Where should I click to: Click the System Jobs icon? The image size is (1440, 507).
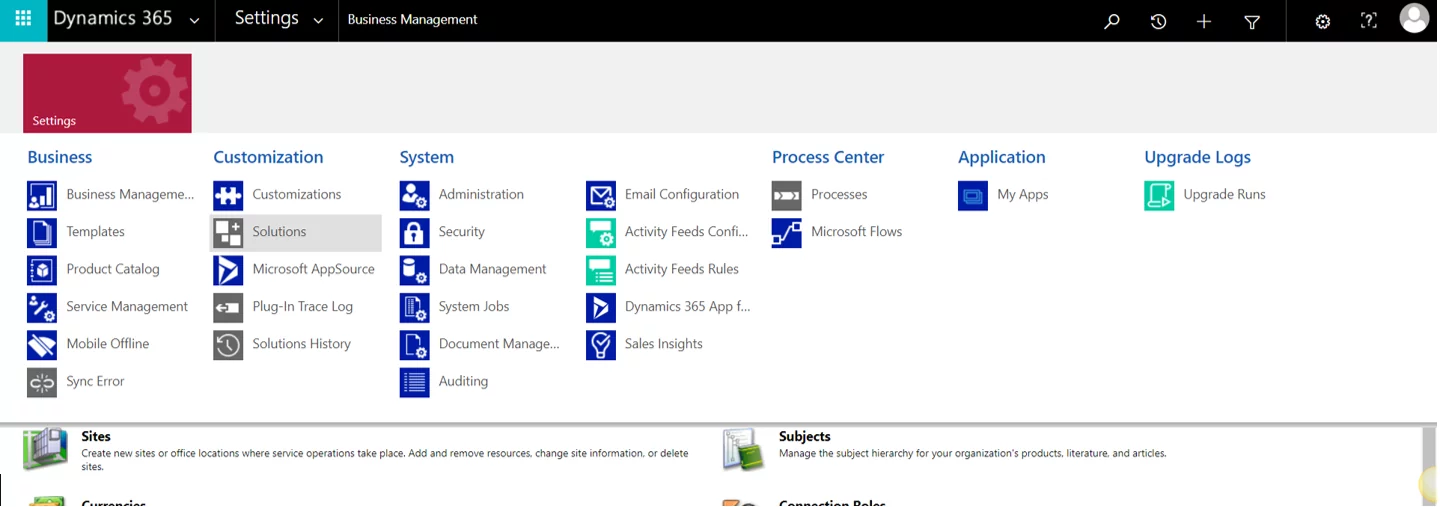point(414,307)
